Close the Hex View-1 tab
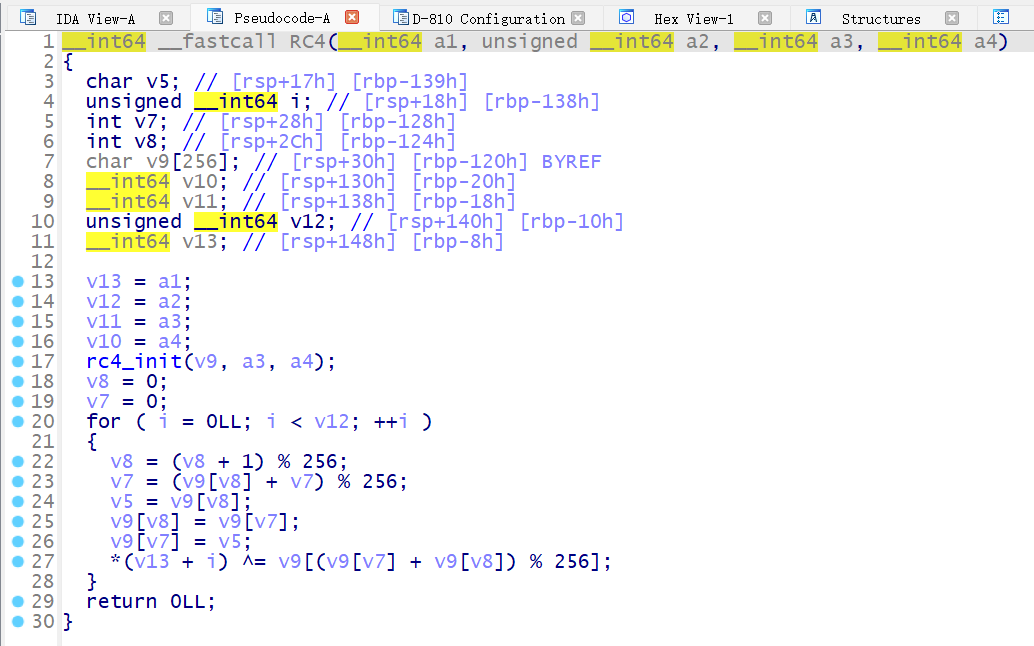The height and width of the screenshot is (646, 1034). coord(765,18)
